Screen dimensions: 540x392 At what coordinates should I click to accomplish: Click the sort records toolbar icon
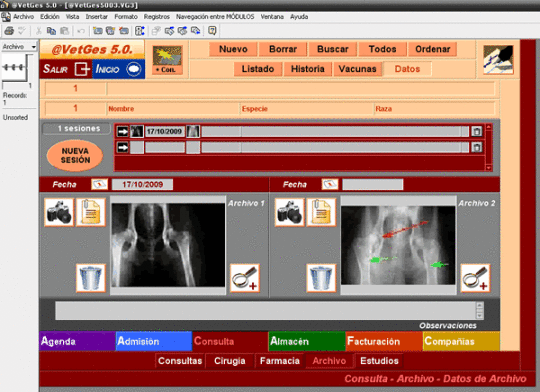pos(140,31)
